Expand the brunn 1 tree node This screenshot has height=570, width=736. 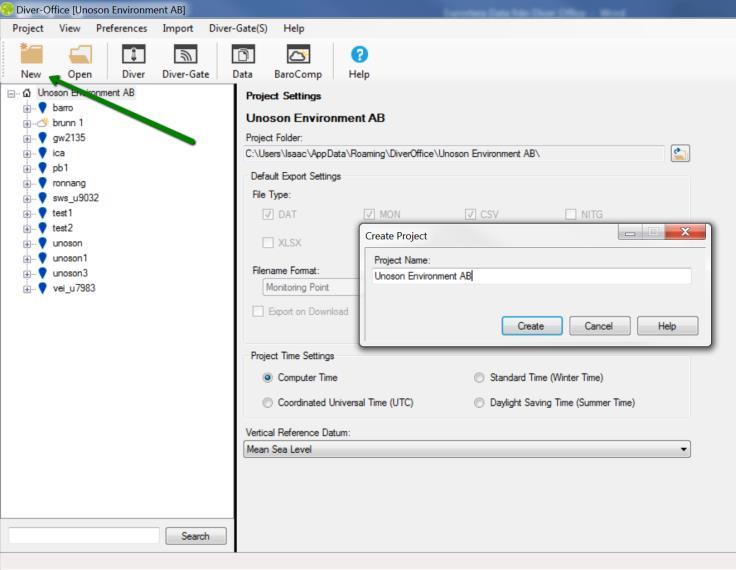coord(27,124)
